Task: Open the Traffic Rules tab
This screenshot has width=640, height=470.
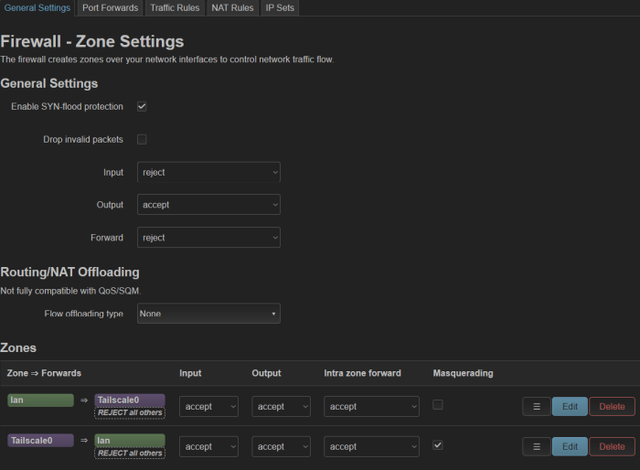Action: pyautogui.click(x=175, y=8)
